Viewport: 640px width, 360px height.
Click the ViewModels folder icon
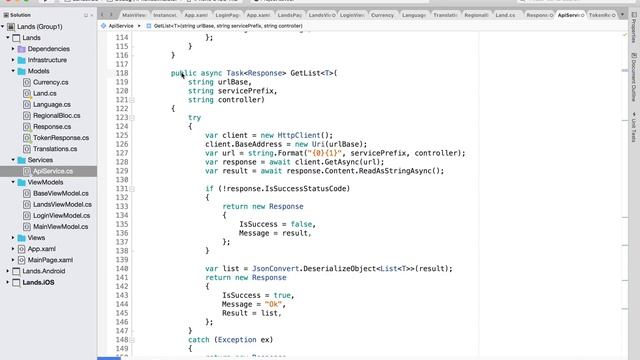(x=22, y=182)
